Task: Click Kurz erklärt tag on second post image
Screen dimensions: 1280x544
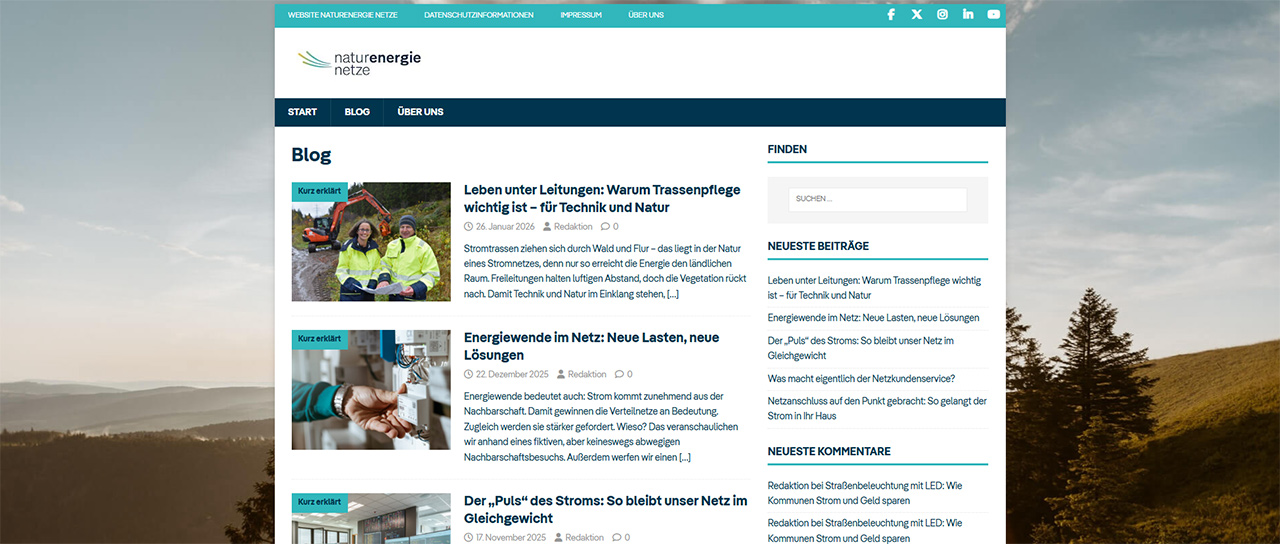Action: [320, 338]
